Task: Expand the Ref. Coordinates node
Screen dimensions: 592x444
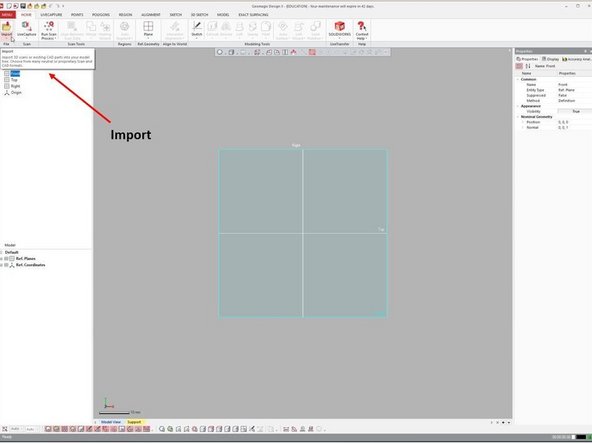Action: click(2, 265)
